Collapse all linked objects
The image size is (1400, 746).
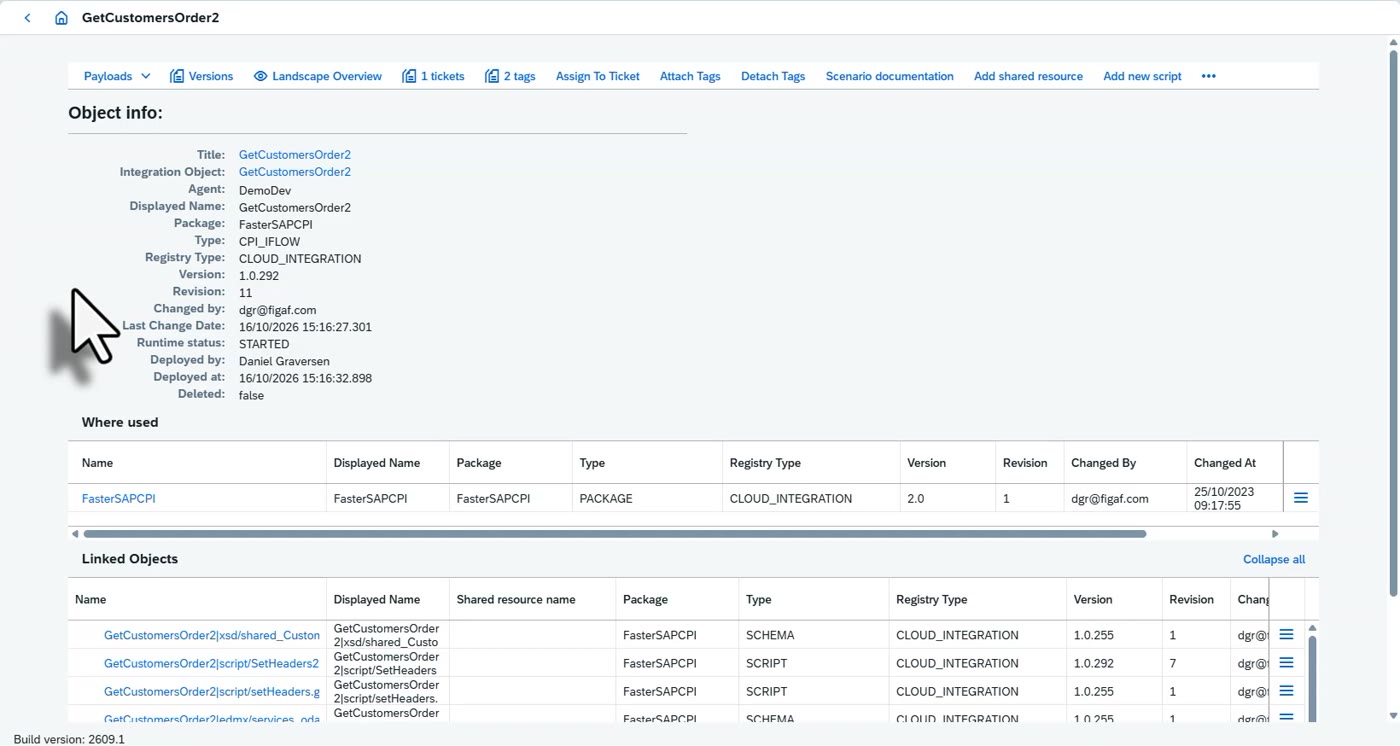(1274, 559)
